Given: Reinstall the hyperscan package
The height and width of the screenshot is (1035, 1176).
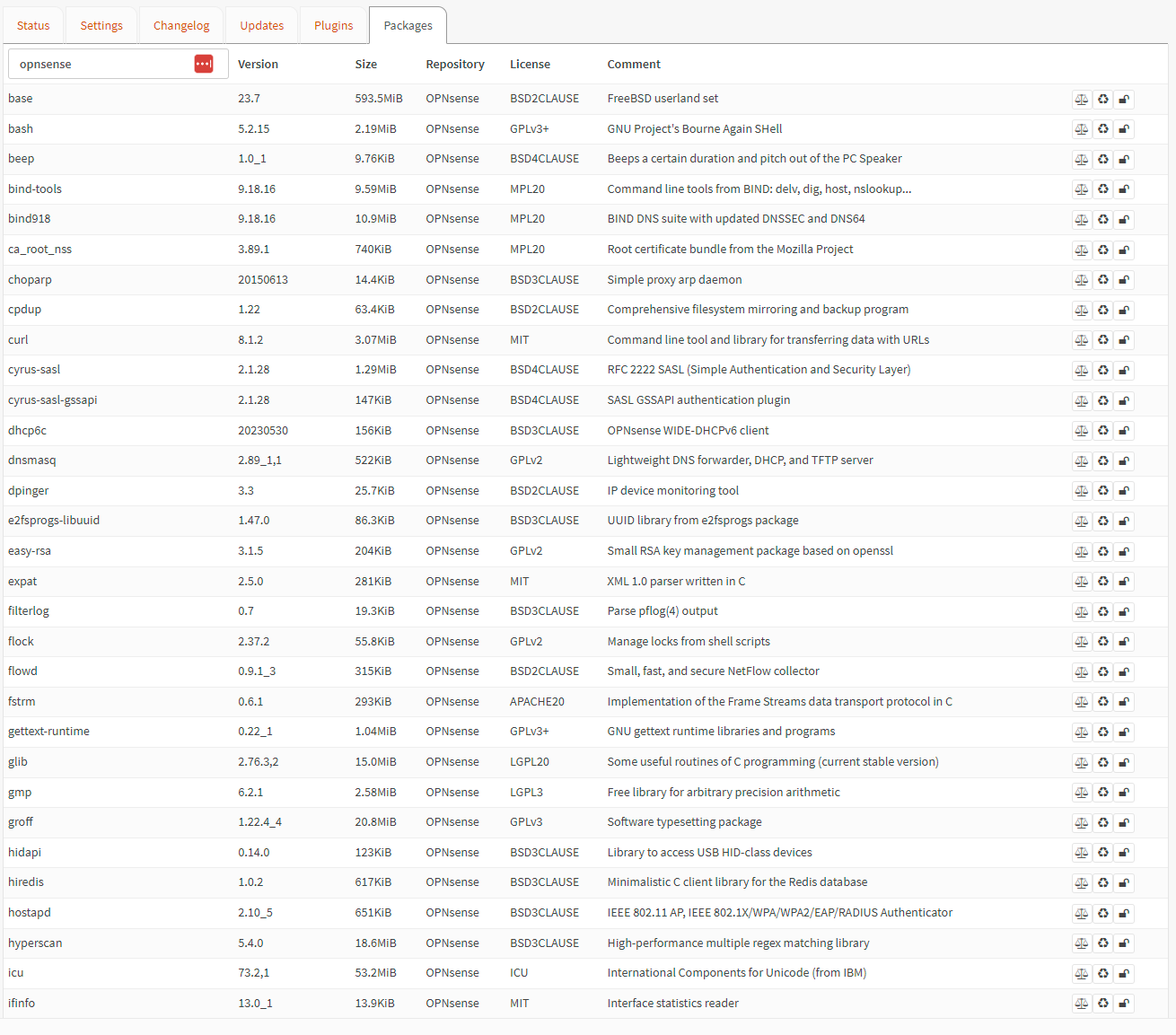Looking at the screenshot, I should point(1102,943).
